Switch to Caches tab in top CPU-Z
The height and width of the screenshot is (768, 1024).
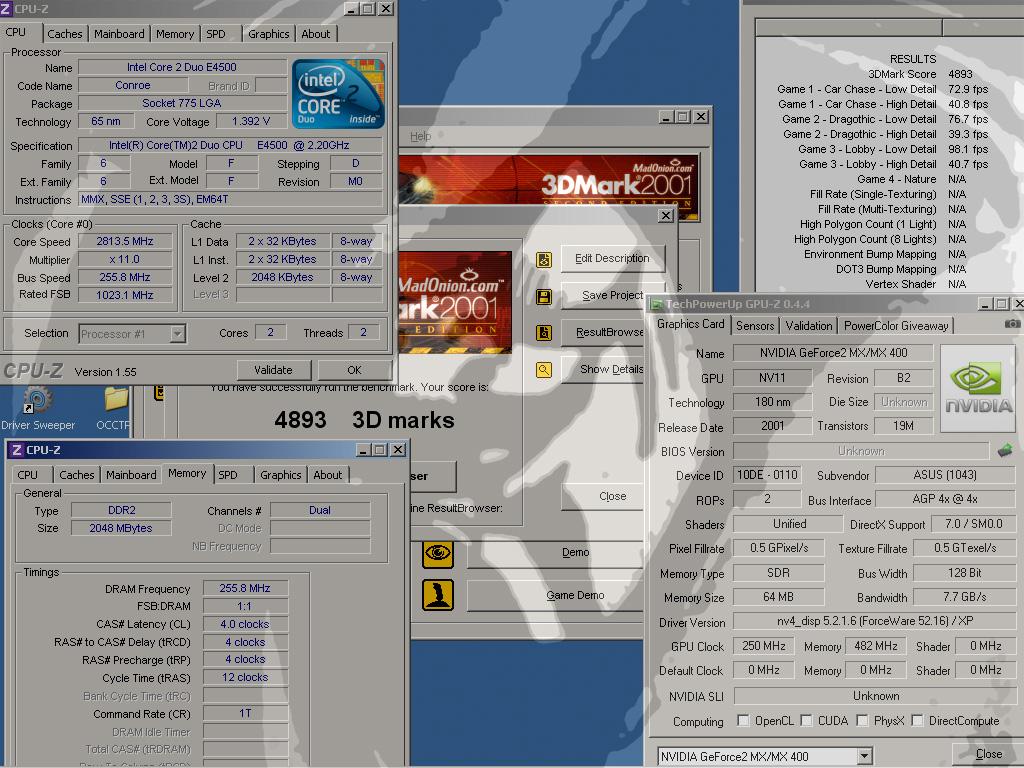click(65, 34)
